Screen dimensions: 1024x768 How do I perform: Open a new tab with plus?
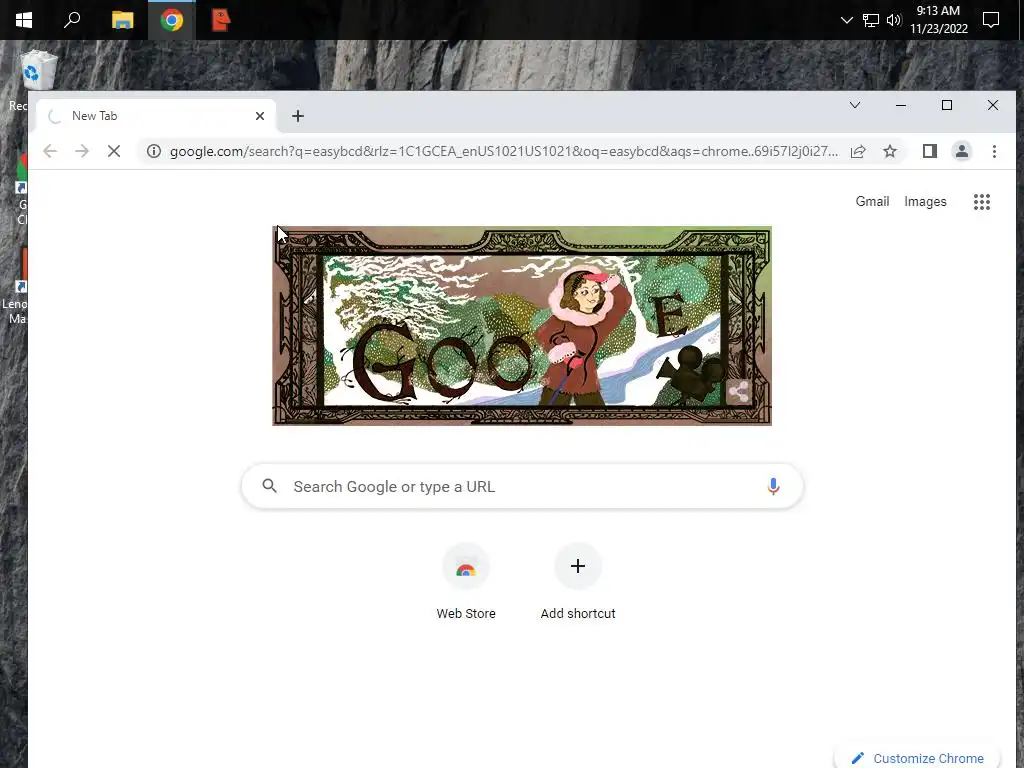(298, 116)
